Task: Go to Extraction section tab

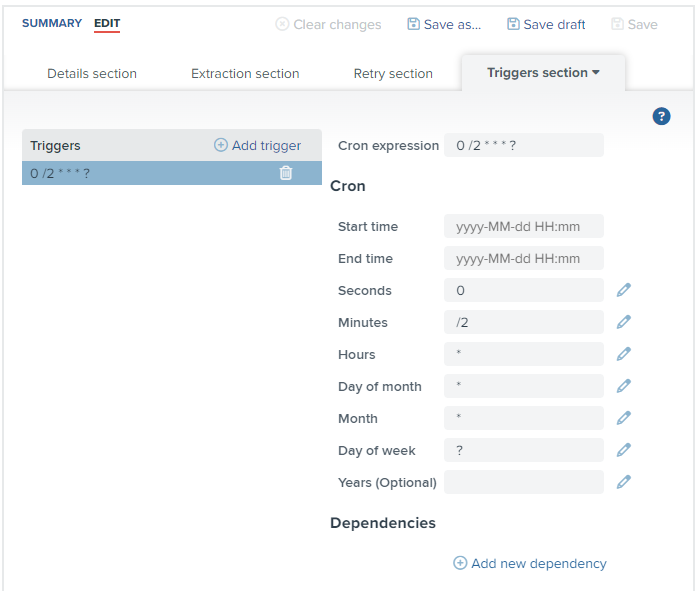Action: tap(245, 73)
